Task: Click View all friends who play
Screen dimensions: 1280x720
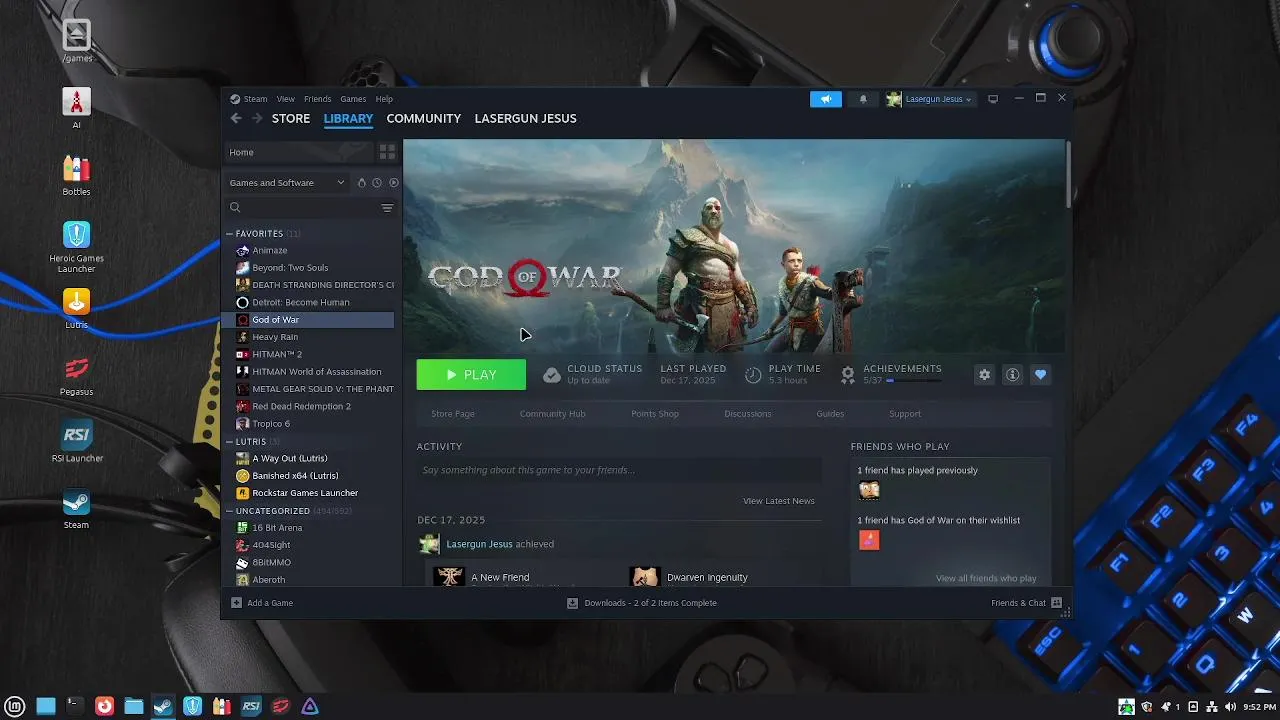Action: tap(986, 578)
